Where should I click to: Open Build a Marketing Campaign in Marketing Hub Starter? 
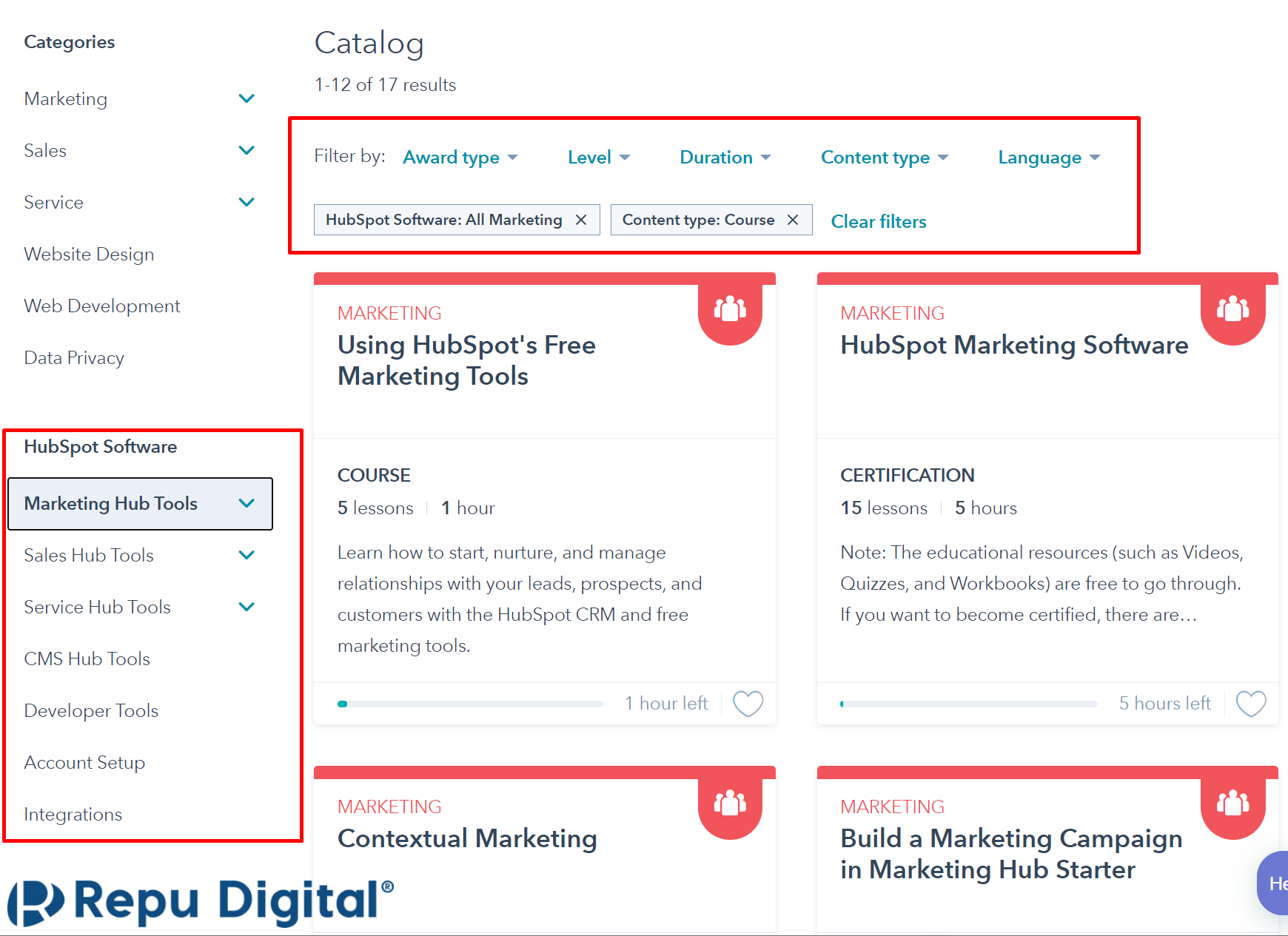1011,854
